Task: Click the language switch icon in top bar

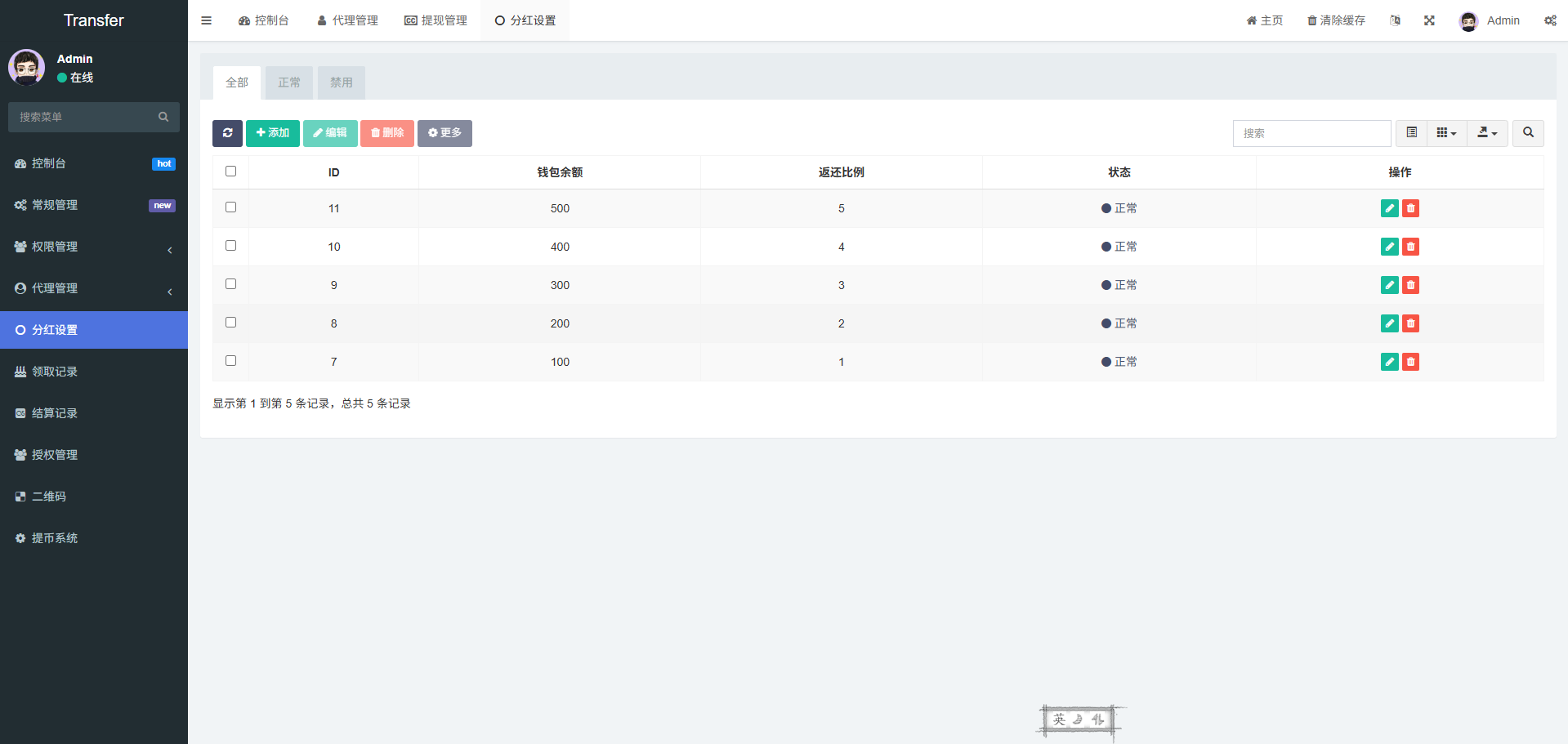Action: [x=1395, y=20]
